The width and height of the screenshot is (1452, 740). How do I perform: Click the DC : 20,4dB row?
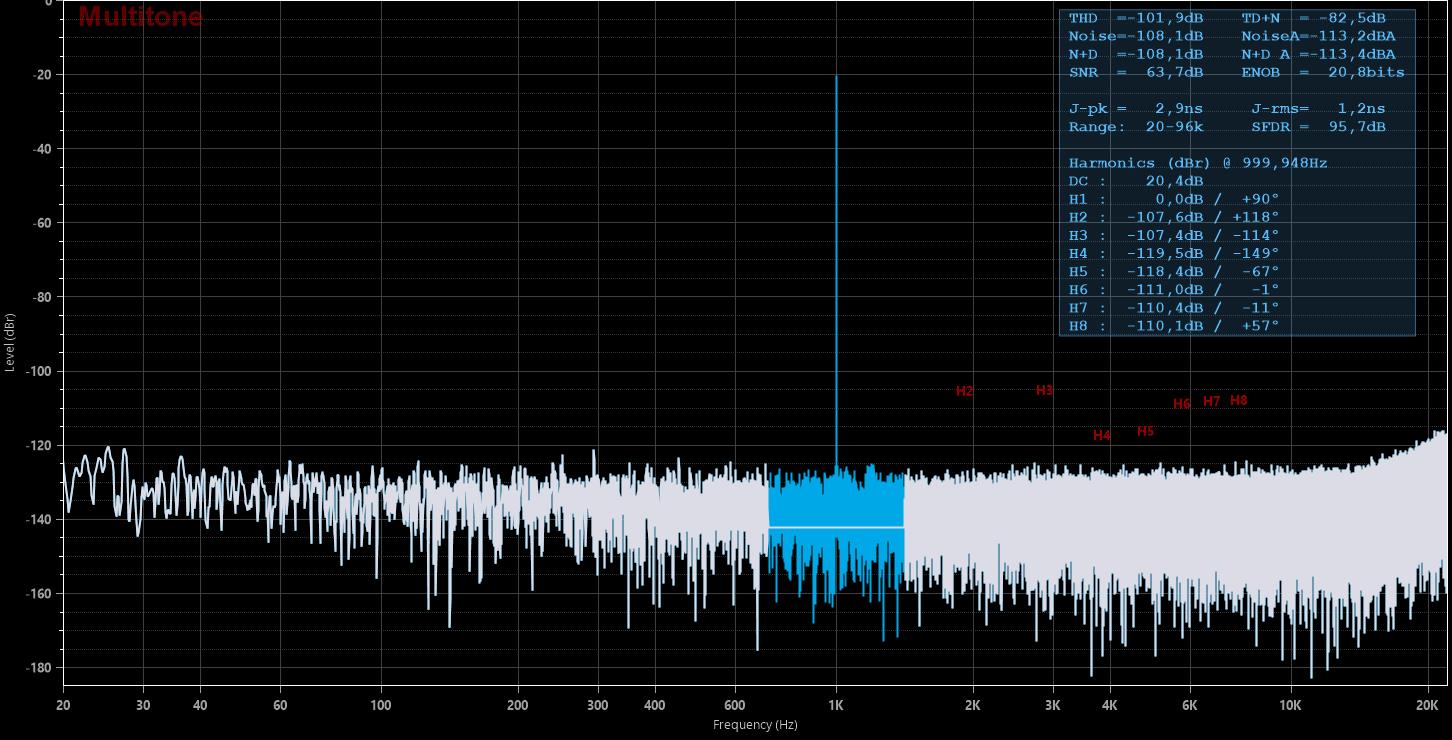[1136, 182]
